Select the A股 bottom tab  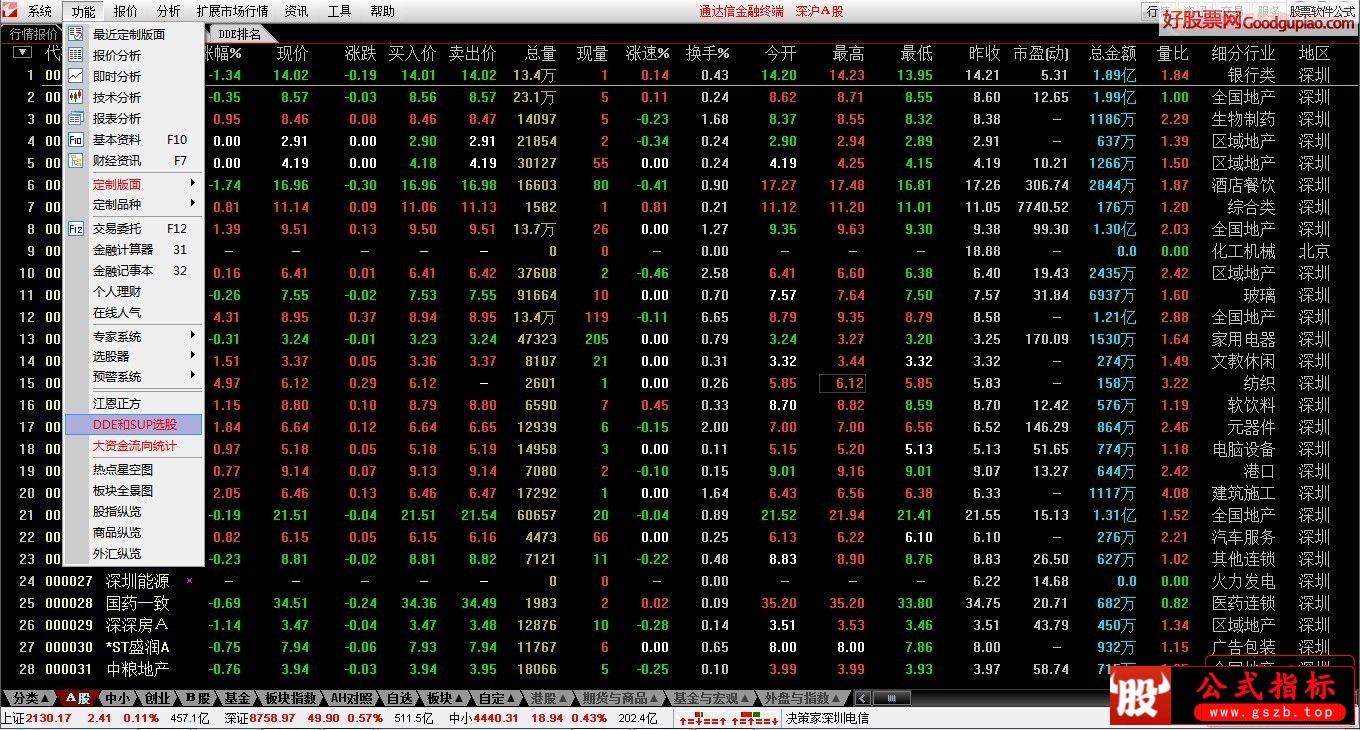77,698
